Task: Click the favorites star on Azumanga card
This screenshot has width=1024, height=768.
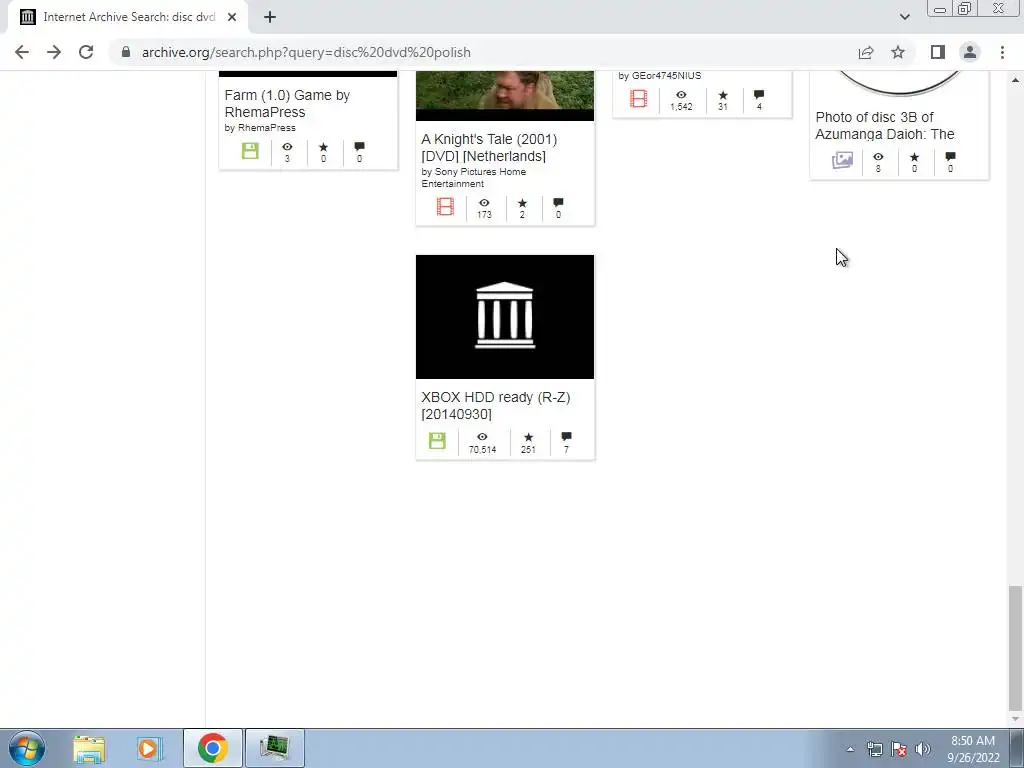Action: [914, 157]
